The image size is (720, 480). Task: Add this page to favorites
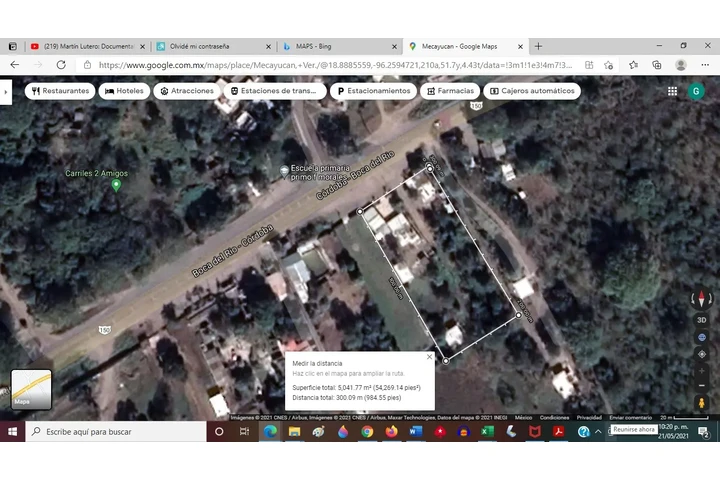(x=608, y=65)
